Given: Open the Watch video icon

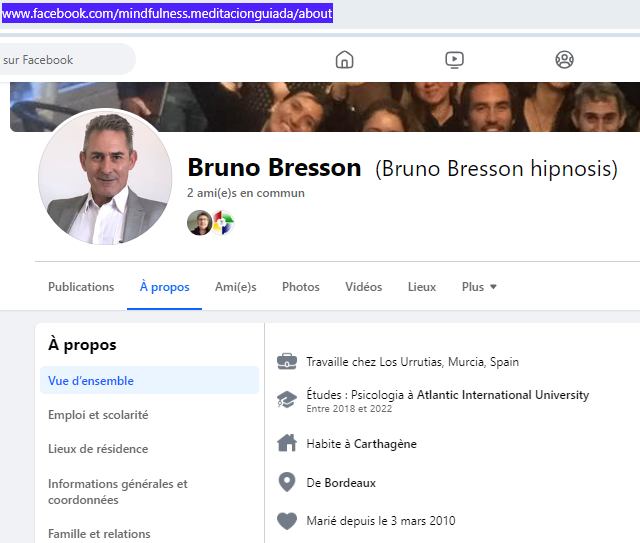Looking at the screenshot, I should click(x=454, y=60).
